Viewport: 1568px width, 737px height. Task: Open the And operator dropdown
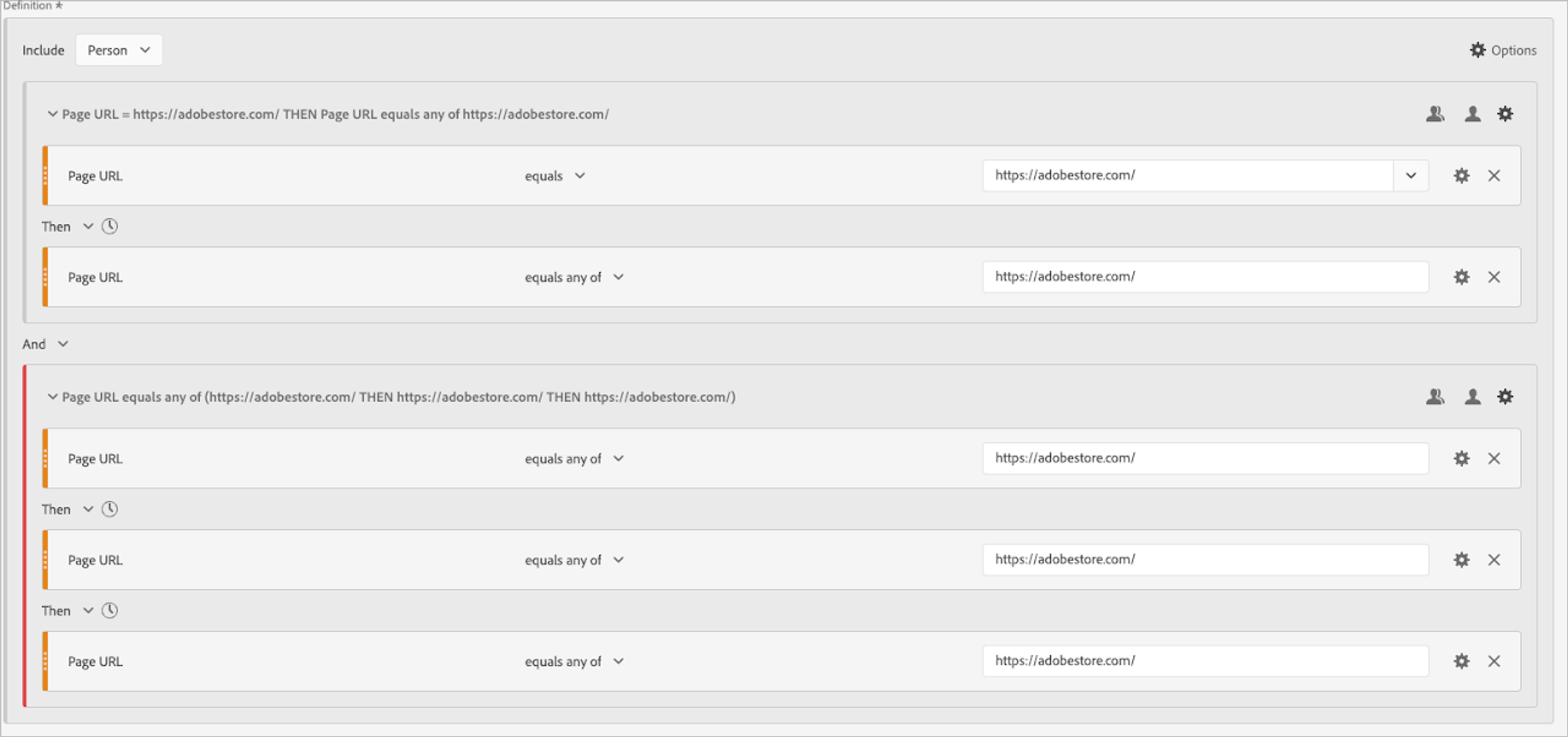pyautogui.click(x=63, y=344)
